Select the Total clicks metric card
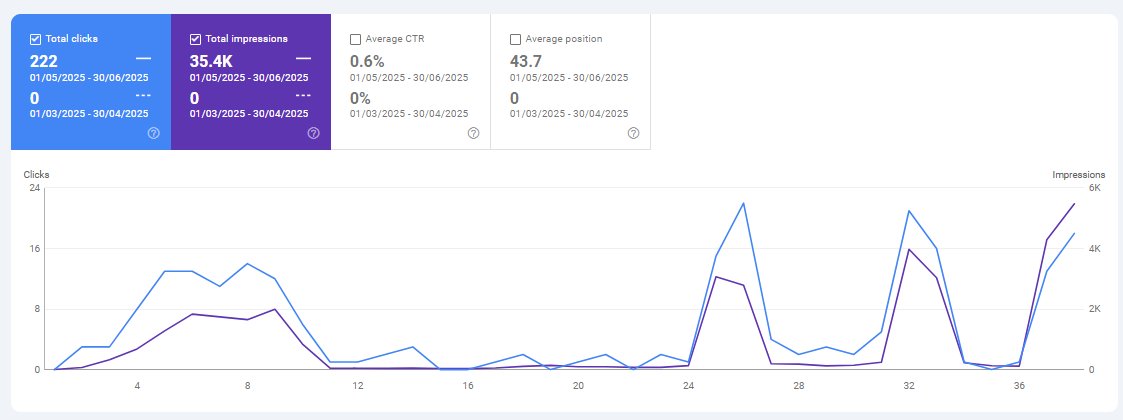 [x=91, y=82]
